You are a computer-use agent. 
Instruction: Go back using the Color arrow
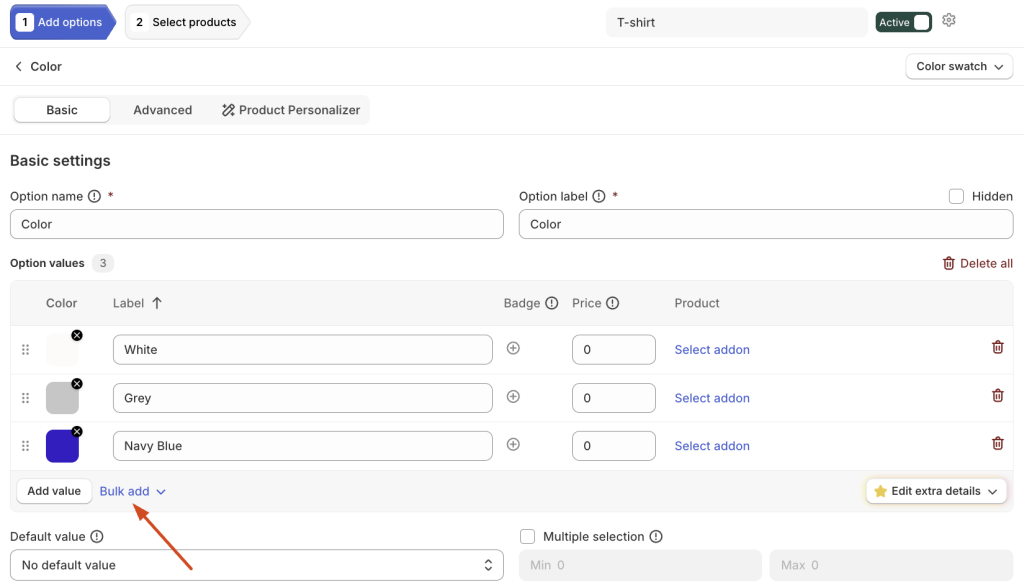18,66
